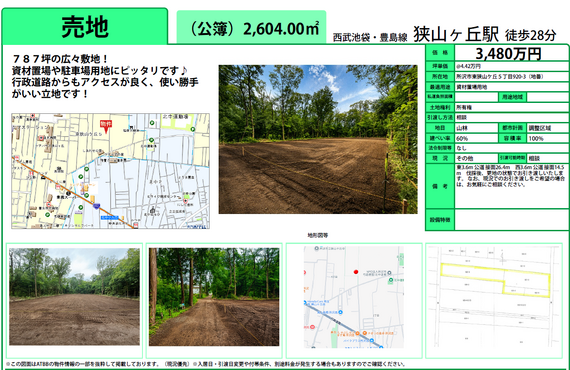The height and width of the screenshot is (370, 570).
Task: Click the 787坪の広々敷地! headline text
Action: tap(60, 59)
